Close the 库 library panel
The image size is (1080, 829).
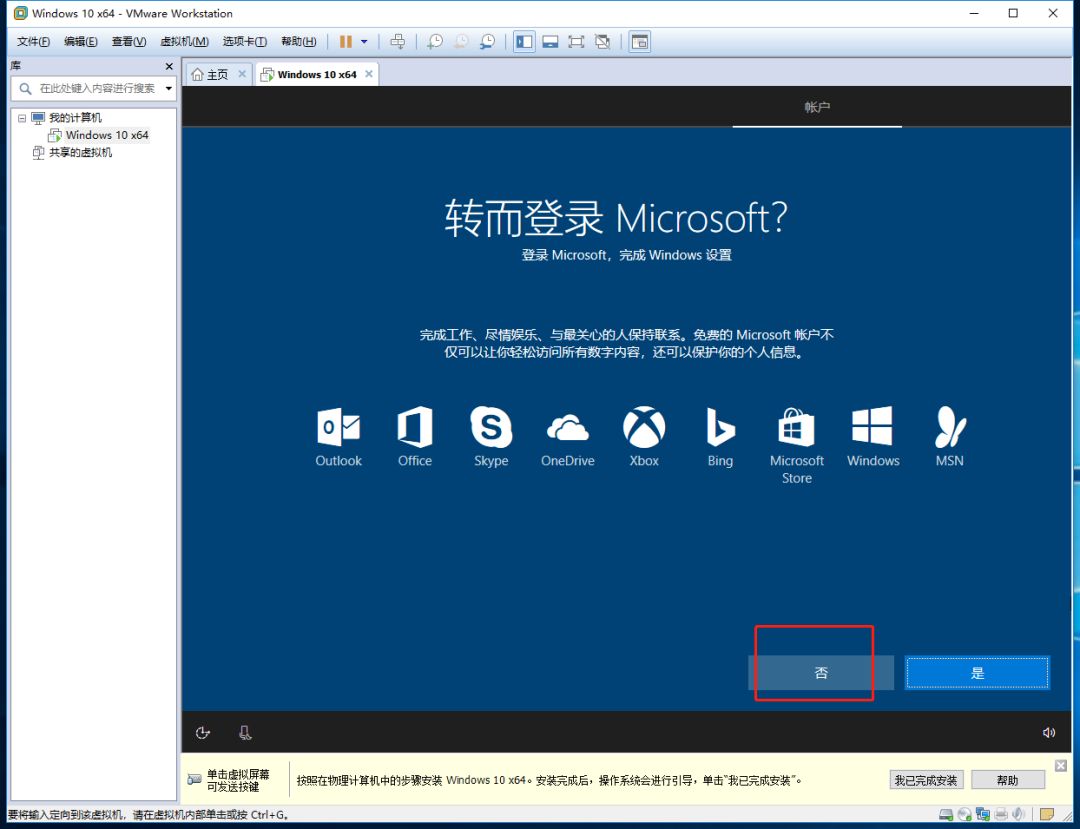tap(169, 66)
